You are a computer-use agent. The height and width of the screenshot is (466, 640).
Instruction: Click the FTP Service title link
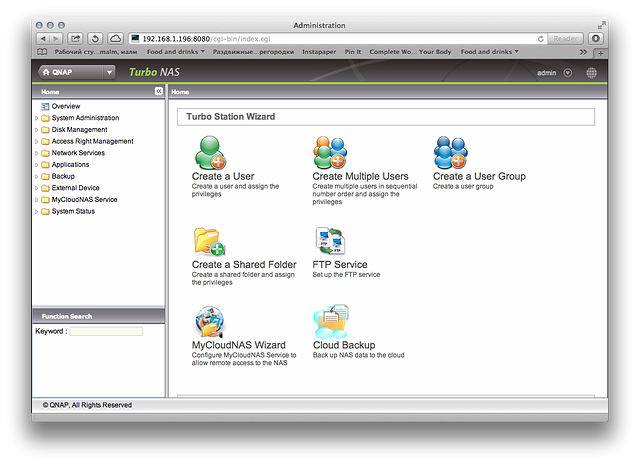(x=340, y=264)
